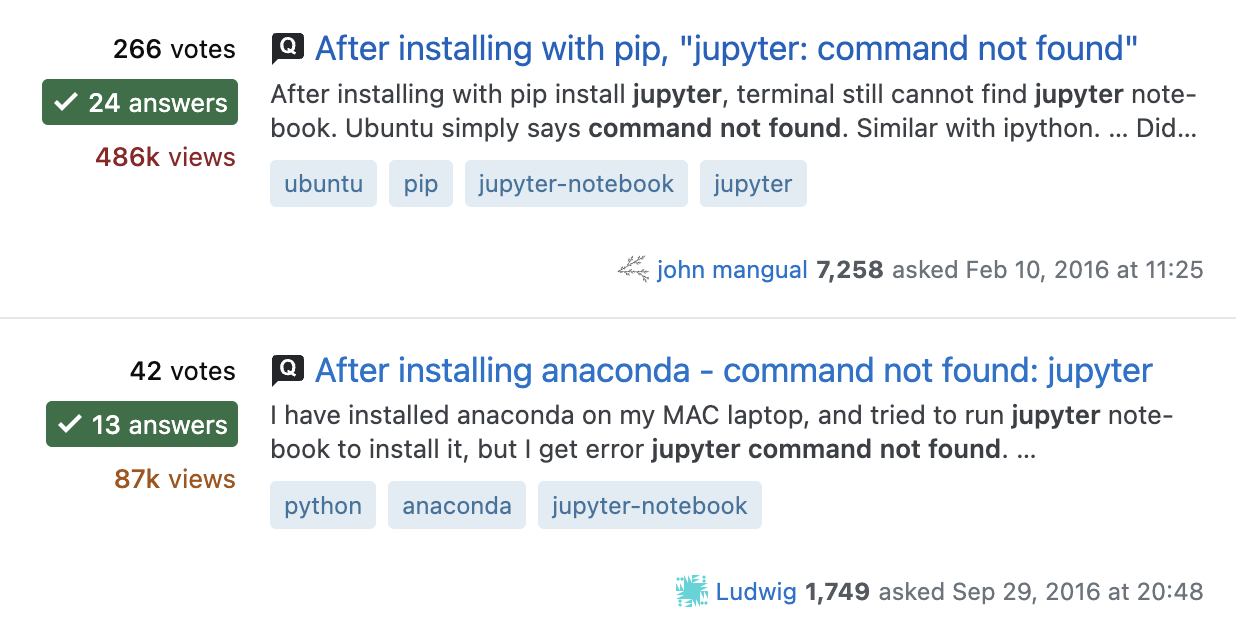This screenshot has width=1240, height=628.
Task: Click the question icon beside the pip question title
Action: click(x=288, y=47)
